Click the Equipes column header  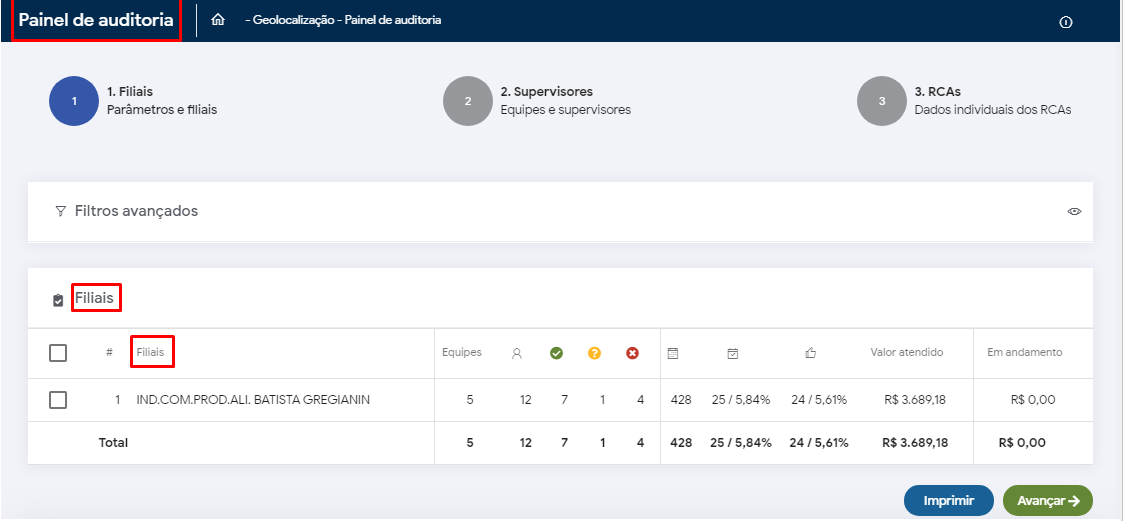tap(461, 353)
